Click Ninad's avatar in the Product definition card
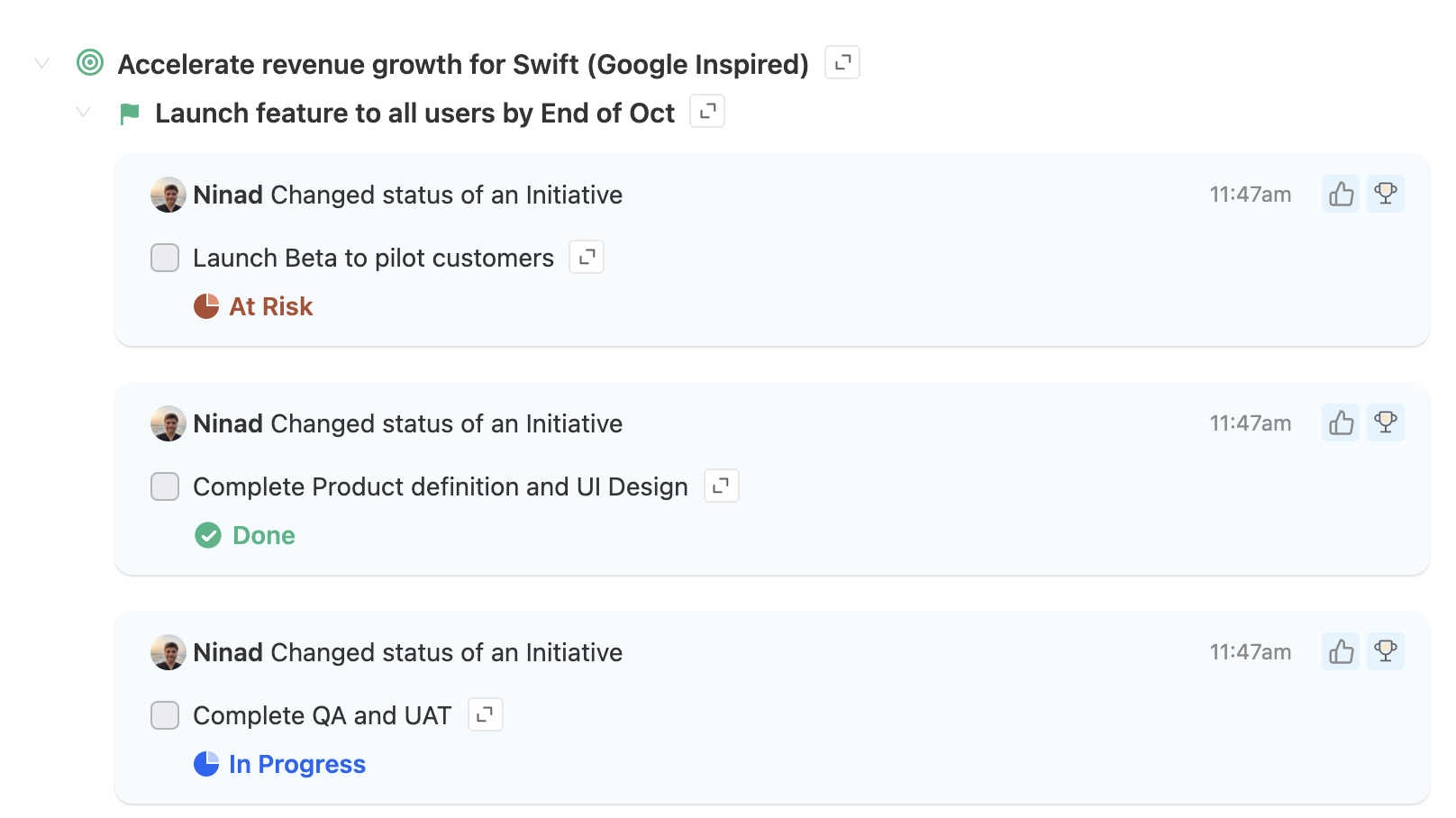Image resolution: width=1456 pixels, height=818 pixels. click(x=168, y=423)
